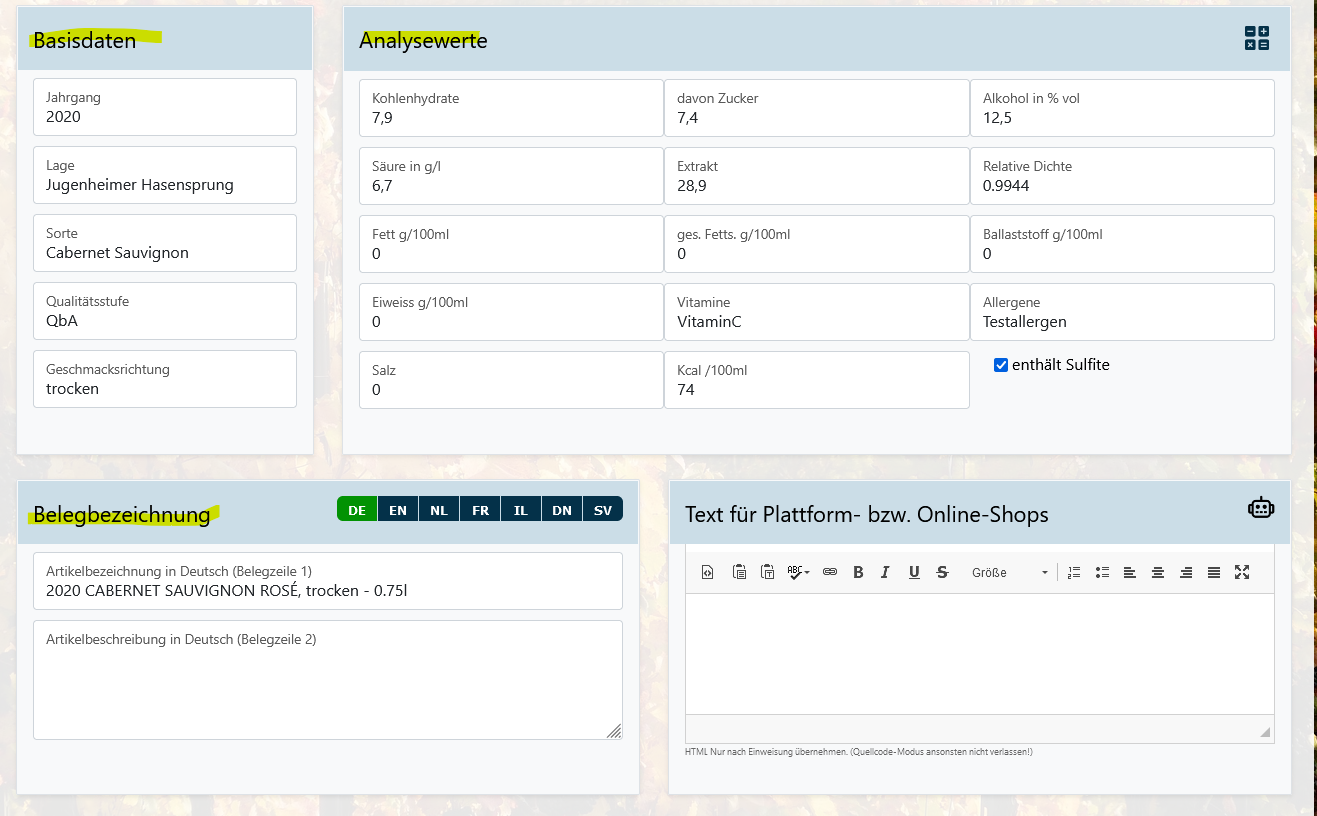1317x816 pixels.
Task: Click the Alkohol in % vol field
Action: (1122, 117)
